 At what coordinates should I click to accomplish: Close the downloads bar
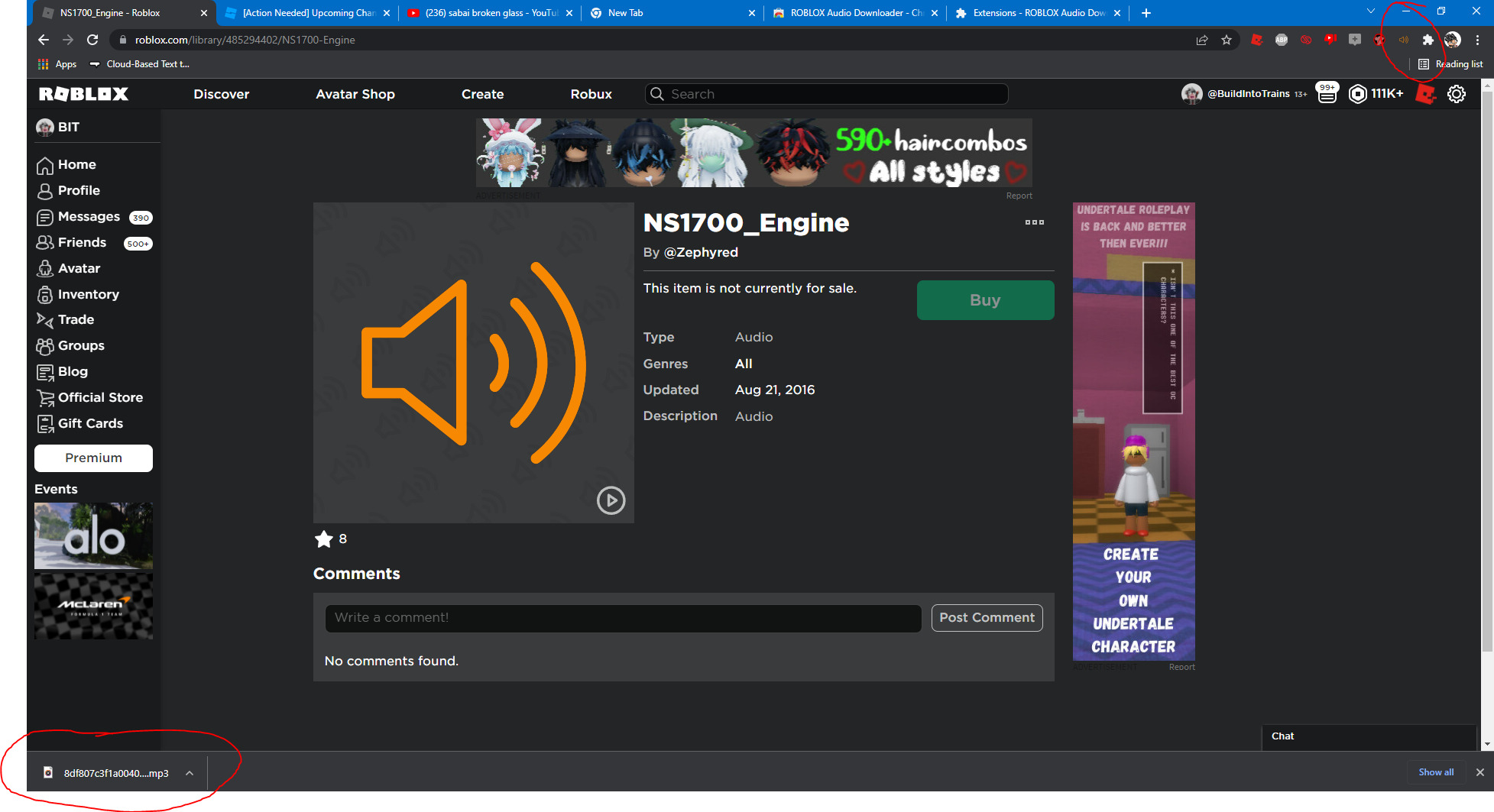1479,772
